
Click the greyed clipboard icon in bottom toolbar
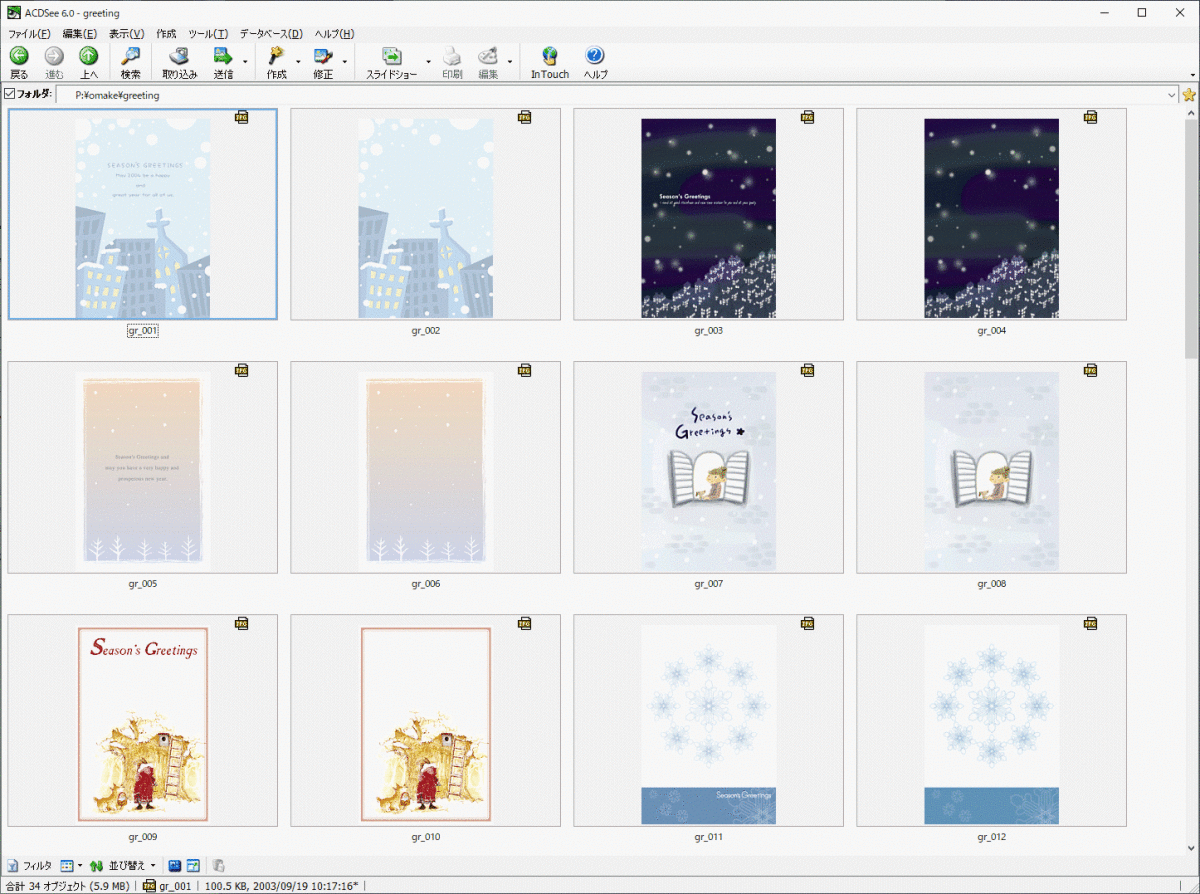tap(219, 865)
